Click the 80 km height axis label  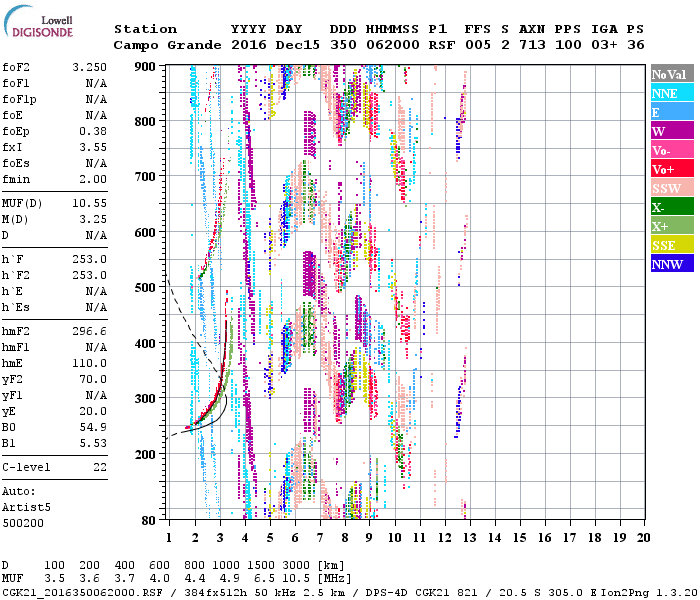[149, 520]
